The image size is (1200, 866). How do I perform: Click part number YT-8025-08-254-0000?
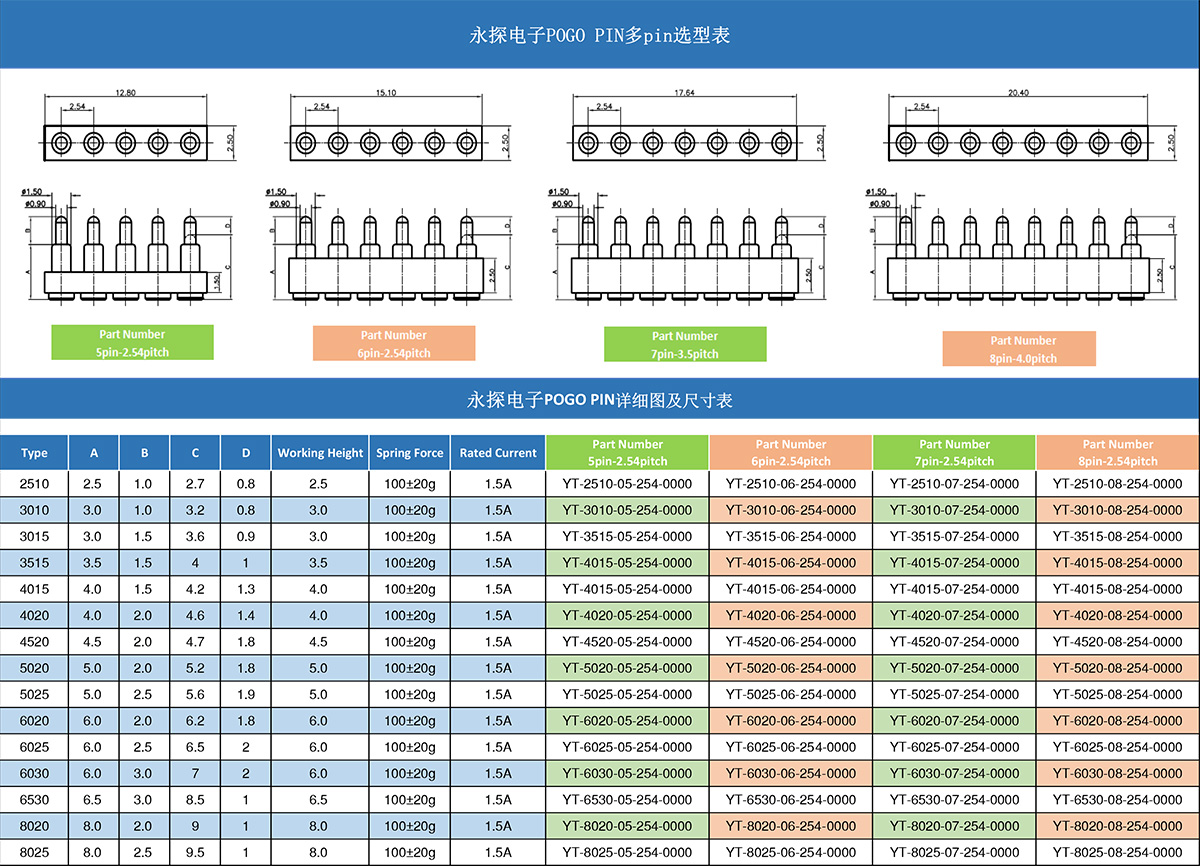tap(1118, 852)
